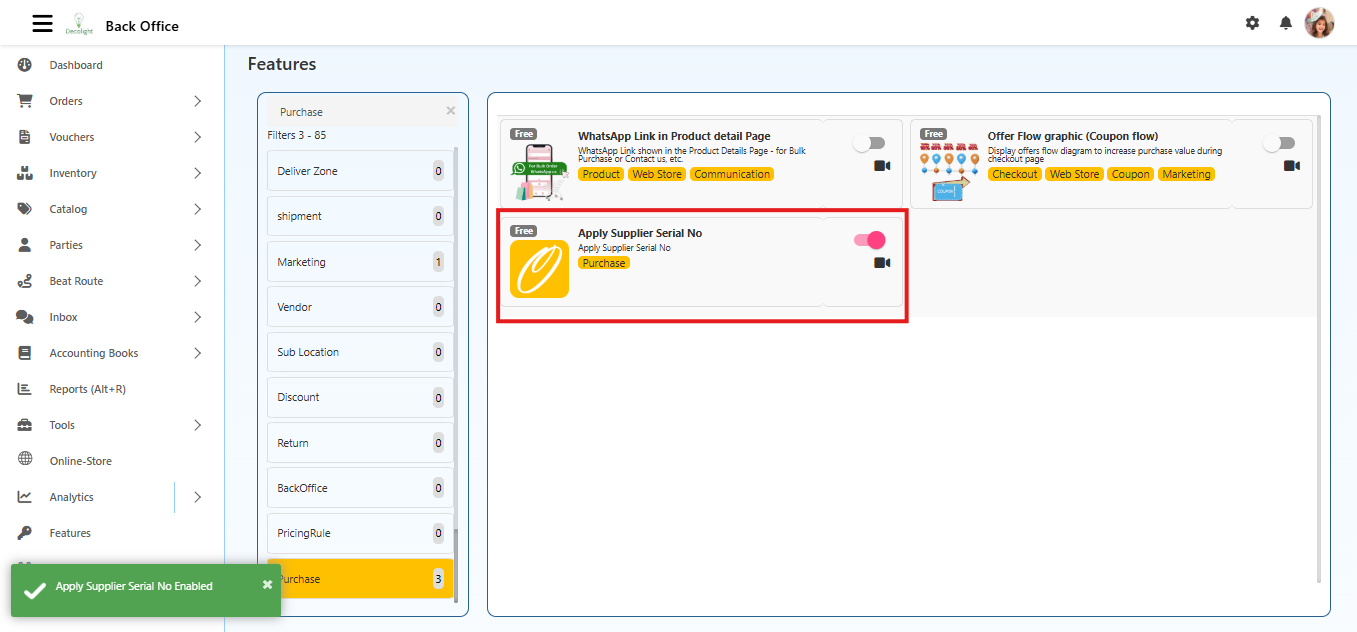Dismiss the Apply Supplier Serial No Enabled toast
The height and width of the screenshot is (632, 1357).
267,584
